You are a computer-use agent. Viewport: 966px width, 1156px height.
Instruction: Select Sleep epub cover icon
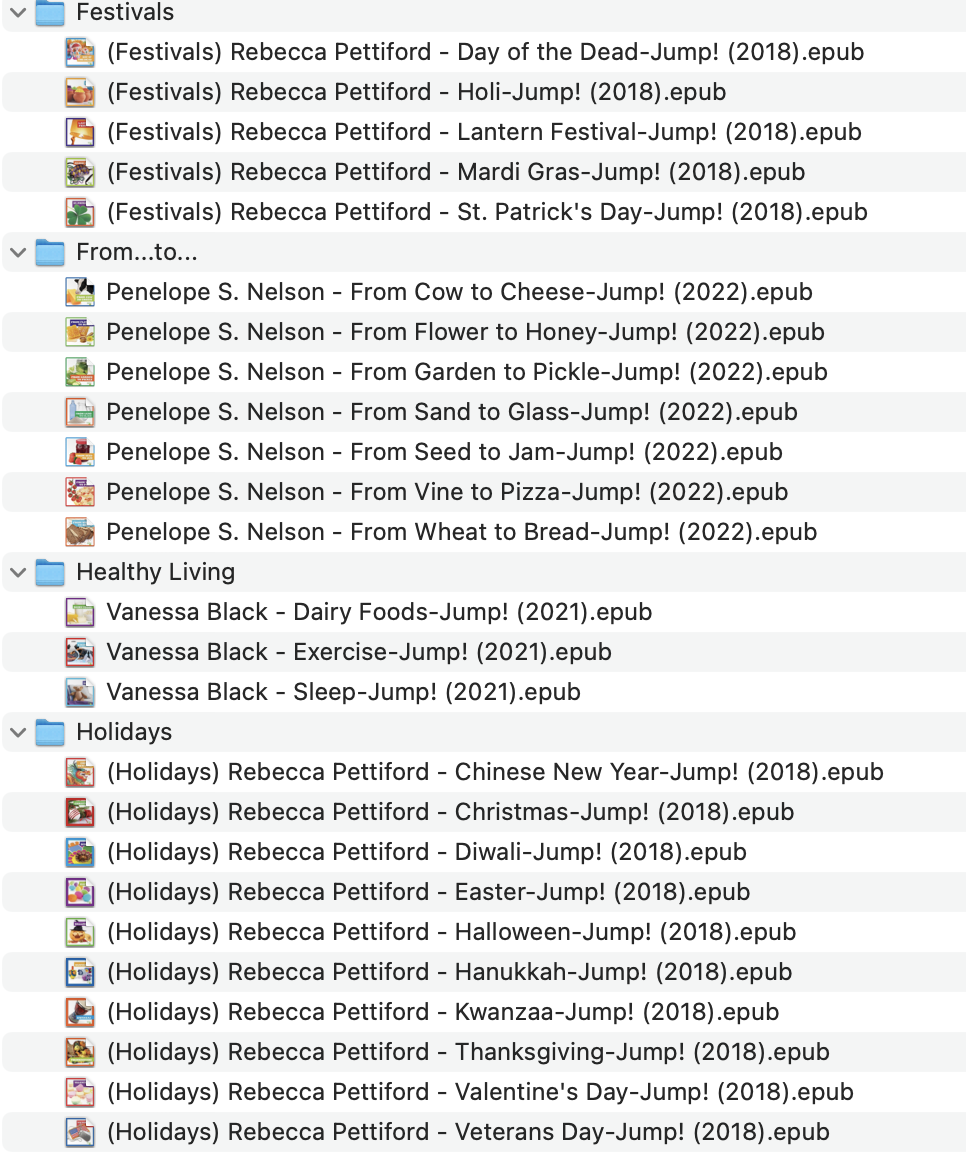point(80,692)
